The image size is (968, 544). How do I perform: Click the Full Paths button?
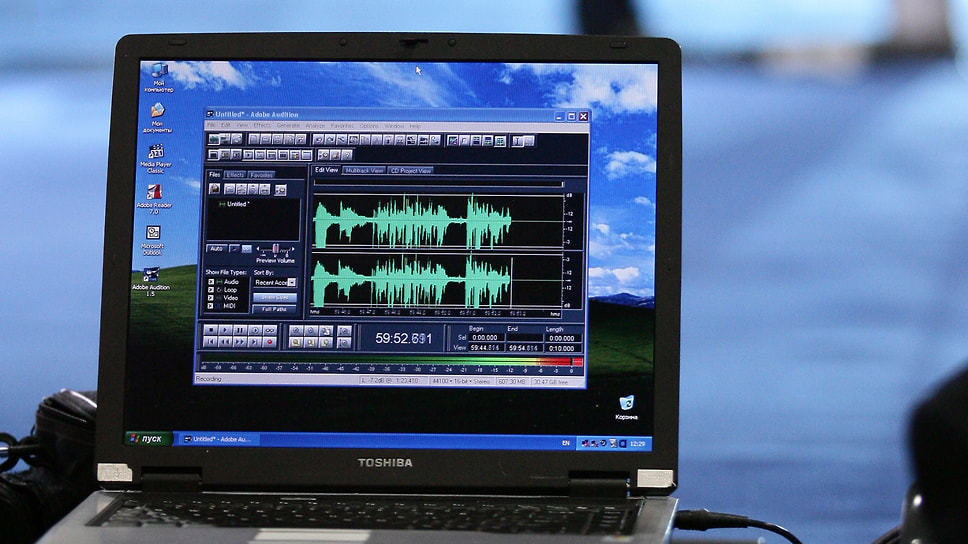tap(275, 309)
